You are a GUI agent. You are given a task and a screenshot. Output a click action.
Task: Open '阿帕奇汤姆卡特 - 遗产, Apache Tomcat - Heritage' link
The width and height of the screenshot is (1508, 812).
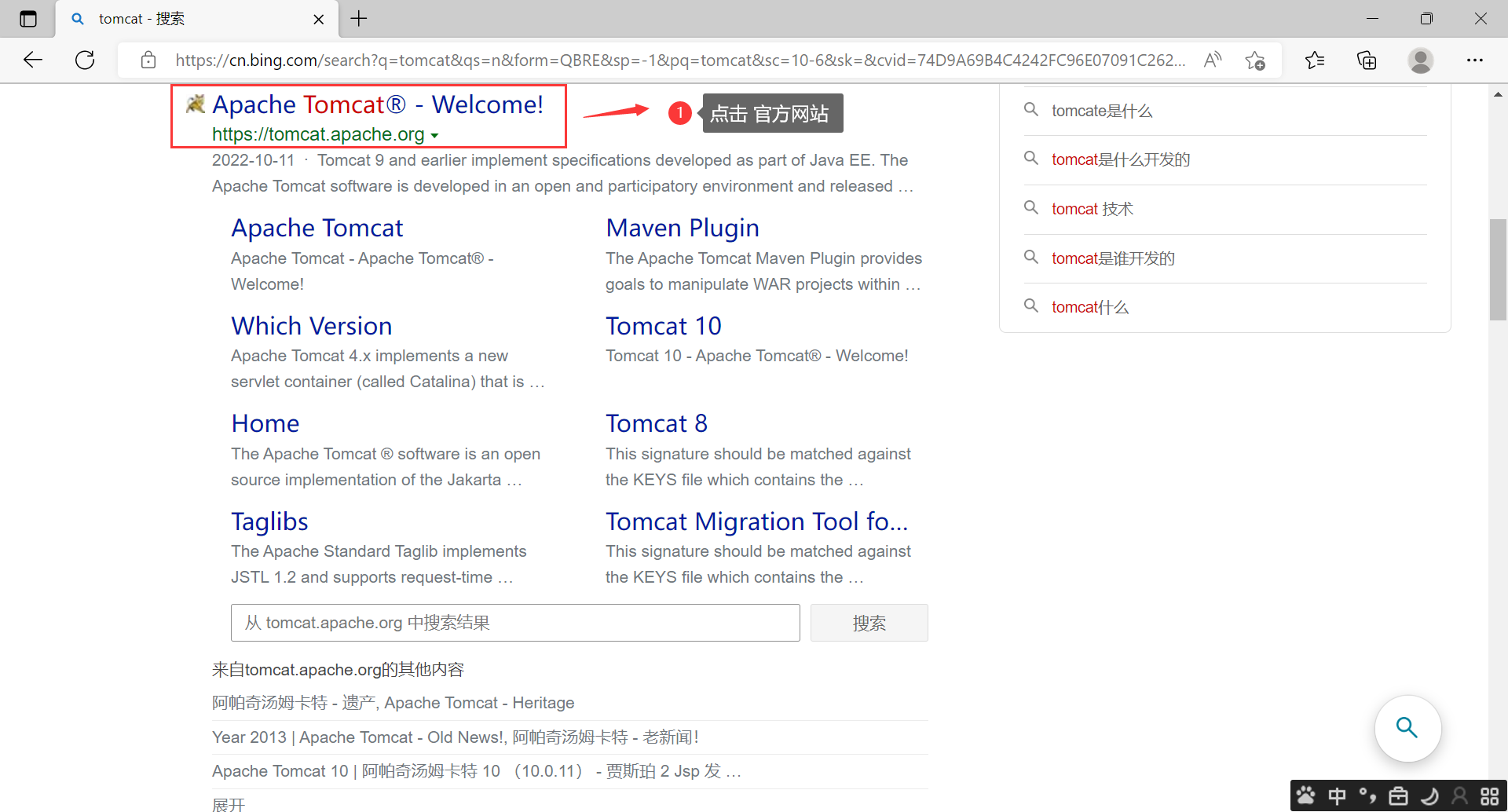pos(393,703)
